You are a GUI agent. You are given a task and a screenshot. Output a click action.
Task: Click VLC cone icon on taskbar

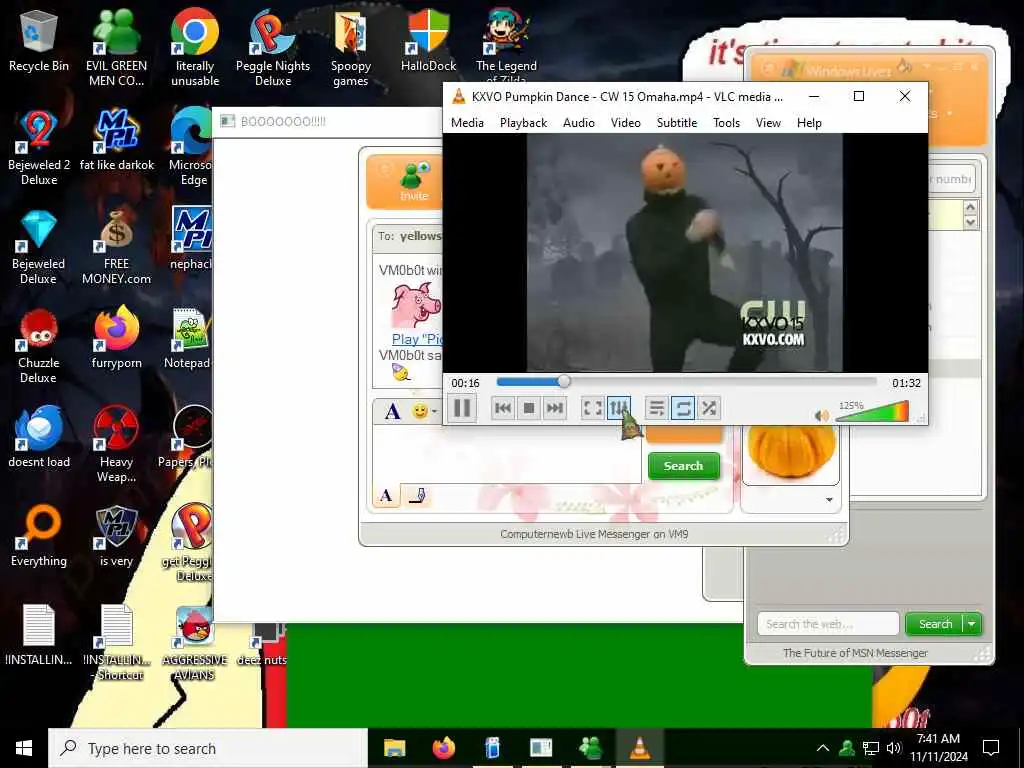[640, 748]
